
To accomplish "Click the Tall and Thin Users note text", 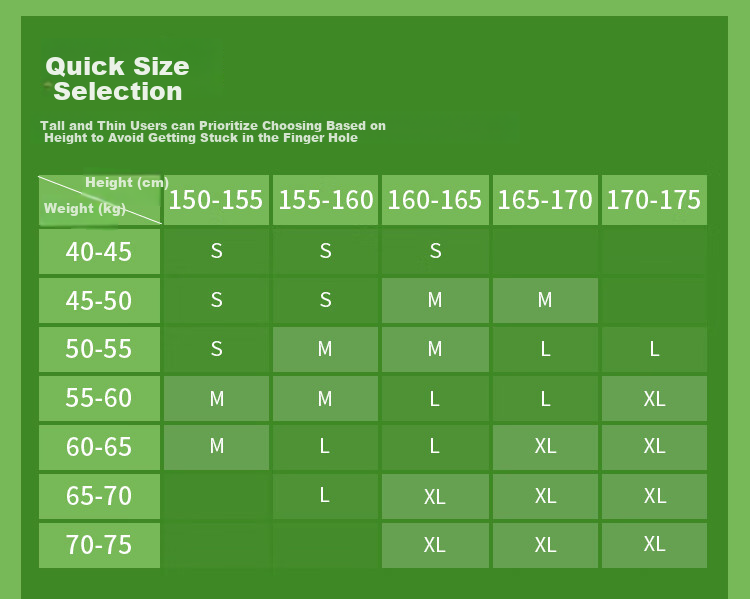I will pos(213,132).
